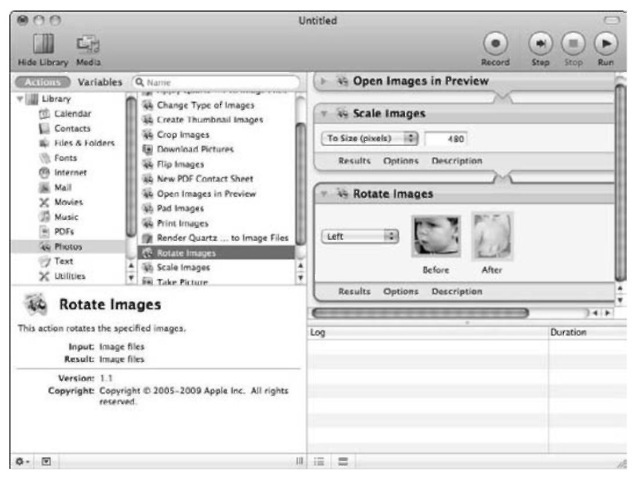Open Options tab under Scale Images

(x=401, y=161)
